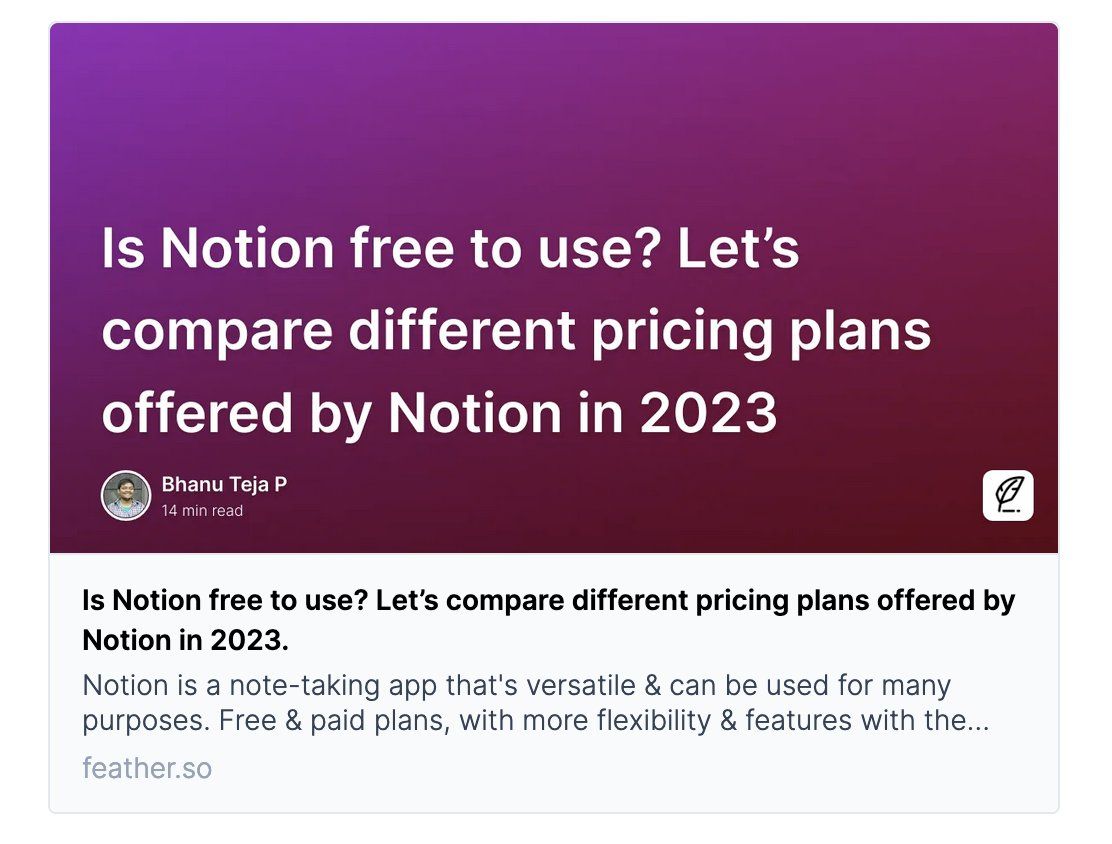Click the 14 min read label
Screen dimensions: 1112x844
click(x=202, y=511)
